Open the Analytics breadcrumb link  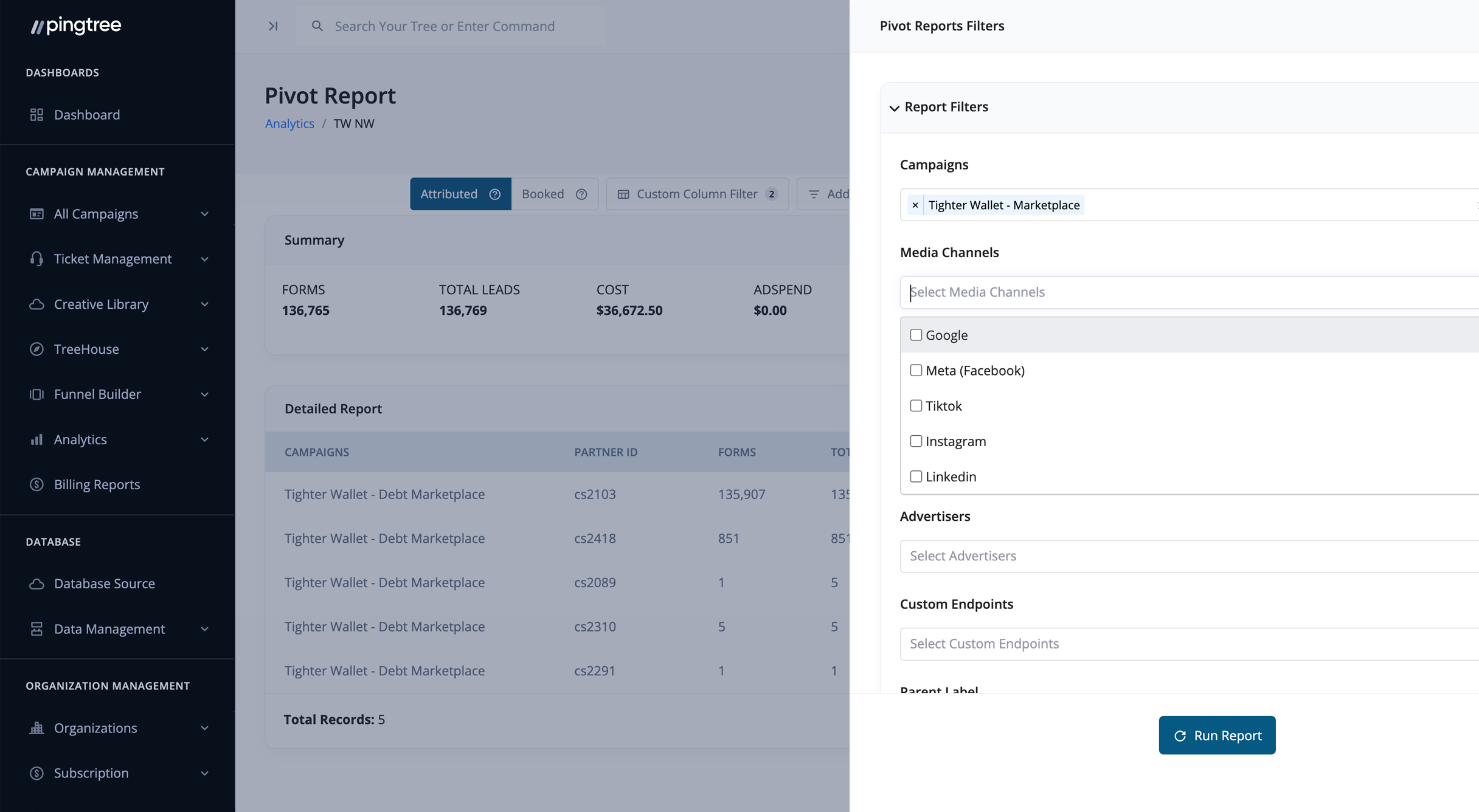coord(289,123)
